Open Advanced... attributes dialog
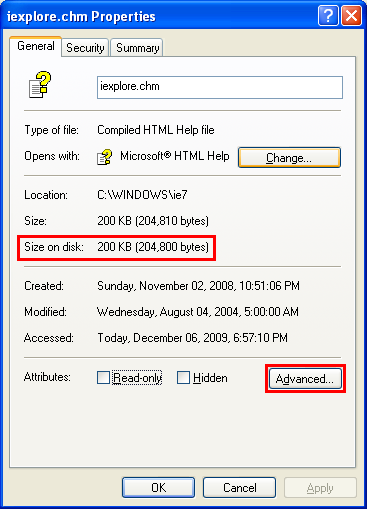Viewport: 367px width, 509px height. [305, 378]
